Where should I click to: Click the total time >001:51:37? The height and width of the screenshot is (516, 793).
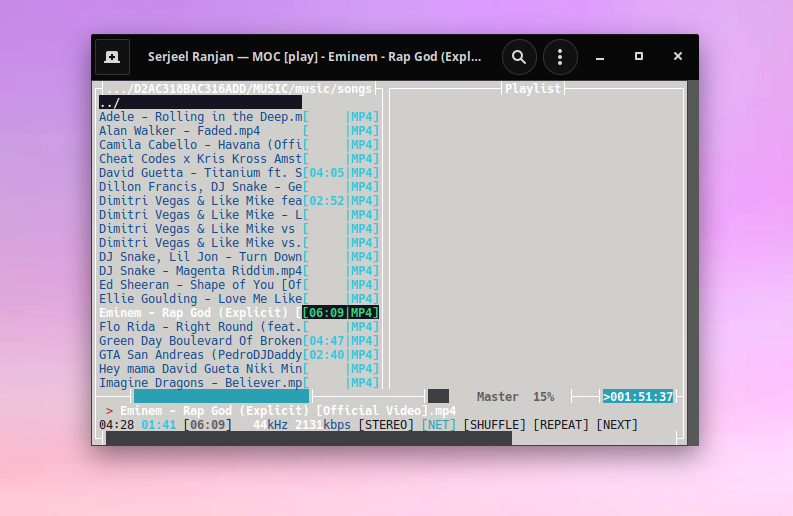pos(638,397)
